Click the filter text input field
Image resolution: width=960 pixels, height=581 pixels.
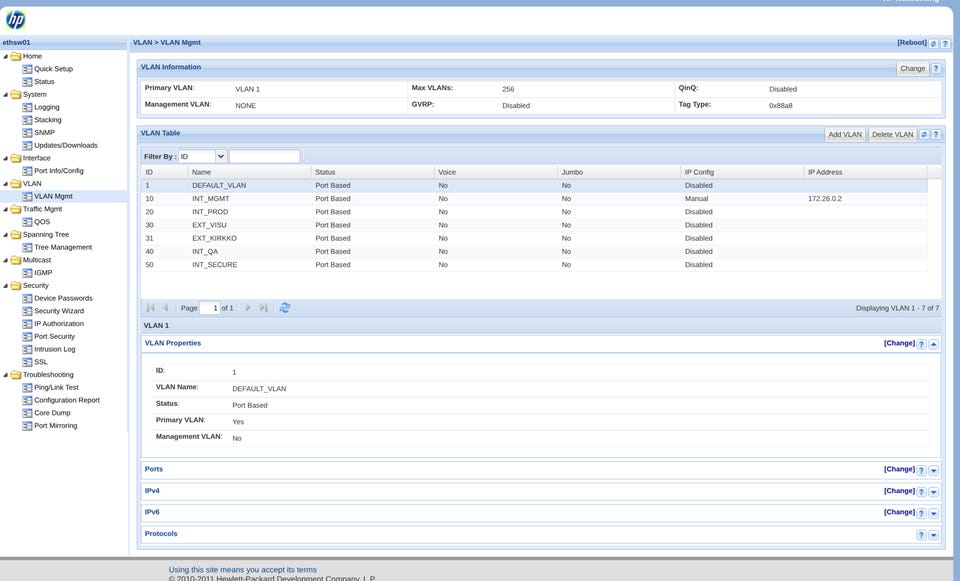264,157
